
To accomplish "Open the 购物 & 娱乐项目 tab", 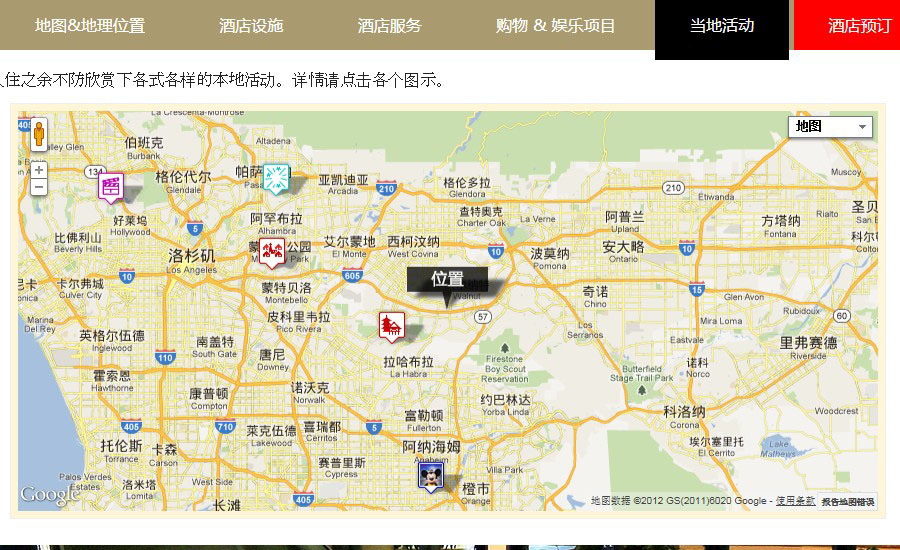I will 555,25.
